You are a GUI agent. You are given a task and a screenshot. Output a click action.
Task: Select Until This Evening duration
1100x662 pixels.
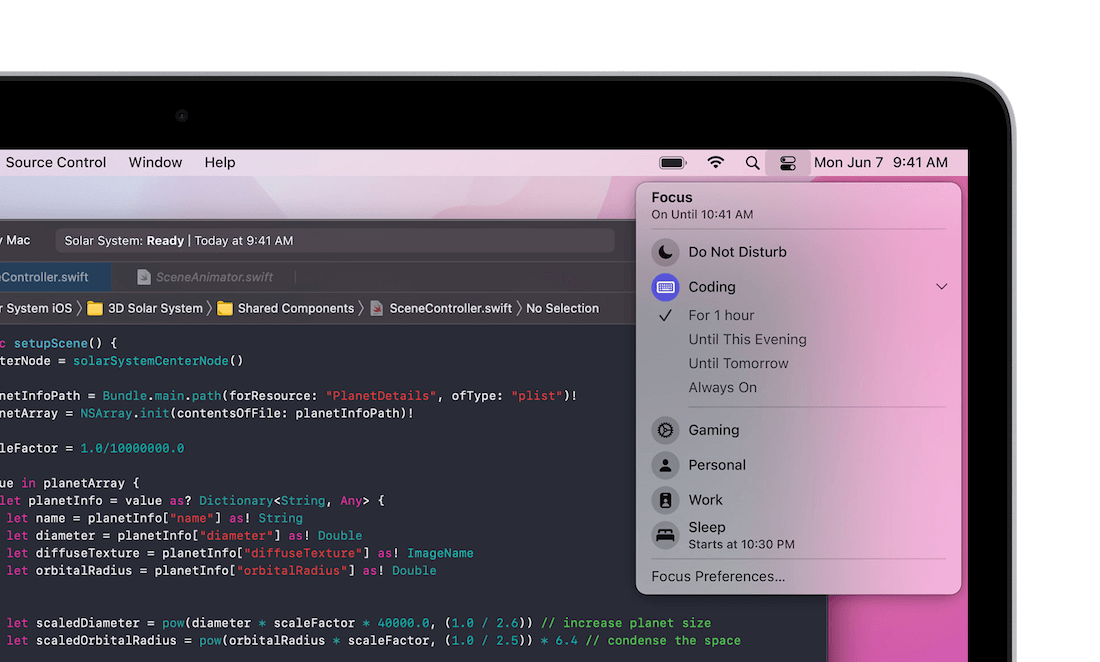[x=747, y=339]
